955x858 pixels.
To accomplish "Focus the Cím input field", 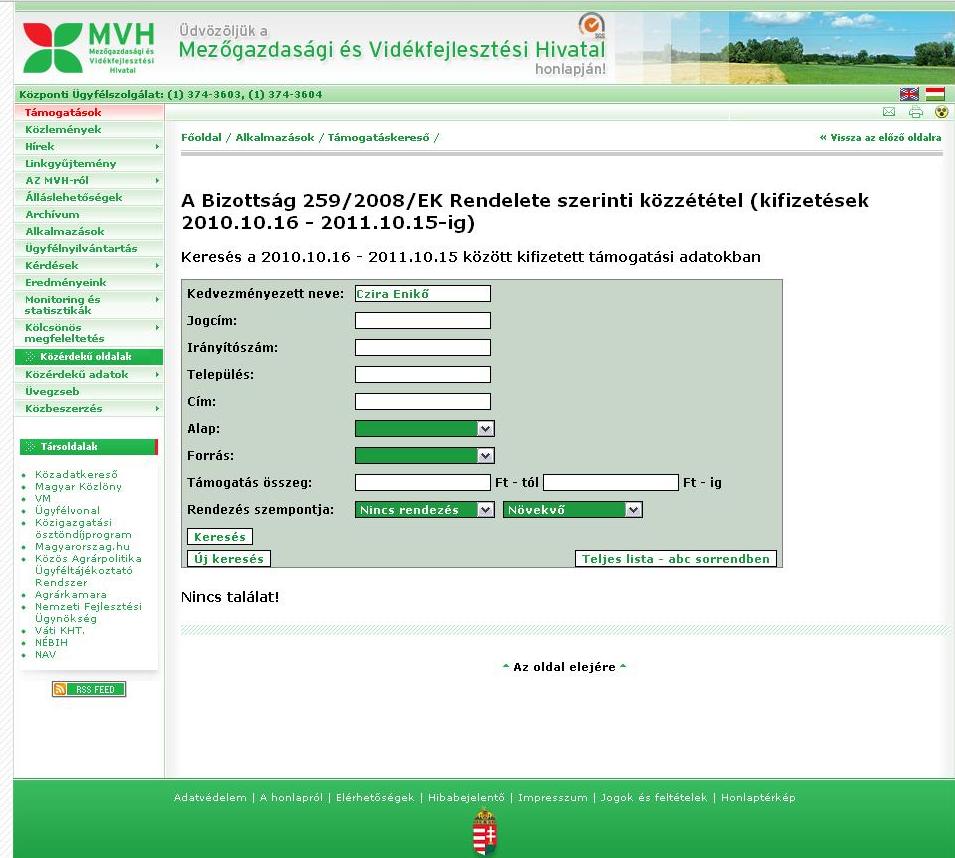I will (423, 401).
